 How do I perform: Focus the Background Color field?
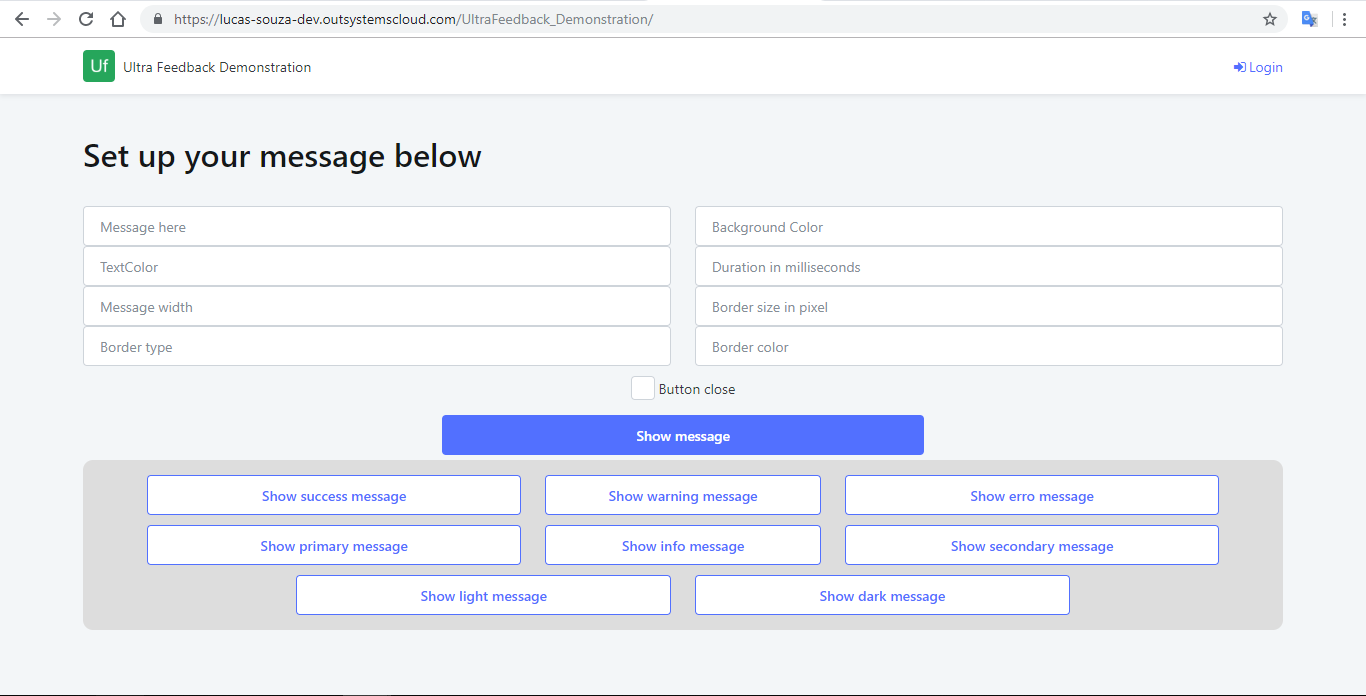pos(989,226)
